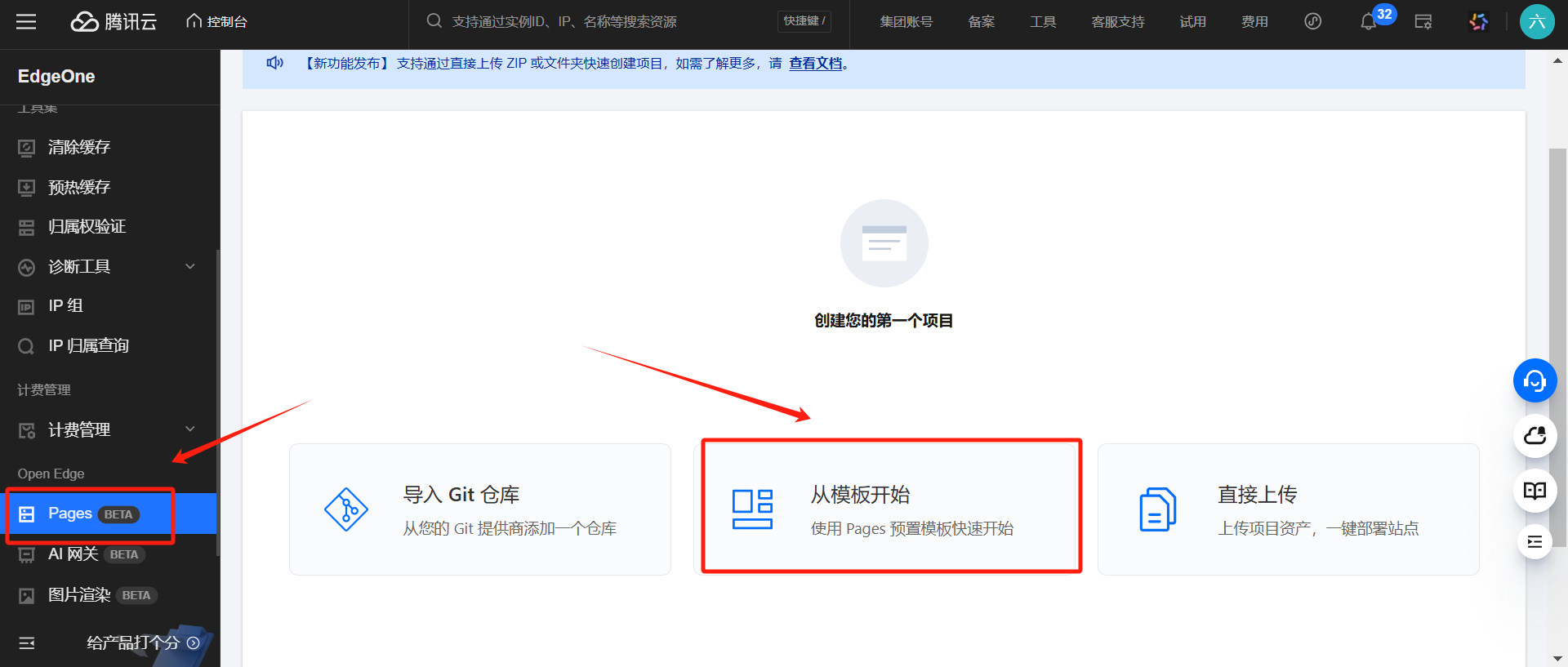1568x667 pixels.
Task: Open the floating documentation book button
Action: (x=1535, y=491)
